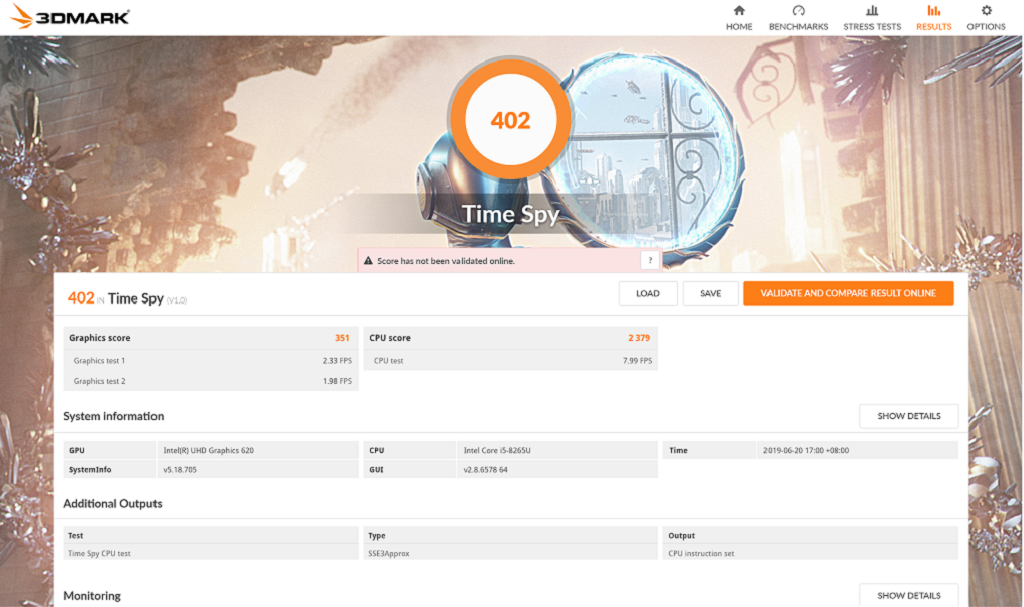Click the 3DMark logo
1024x607 pixels.
pos(70,17)
